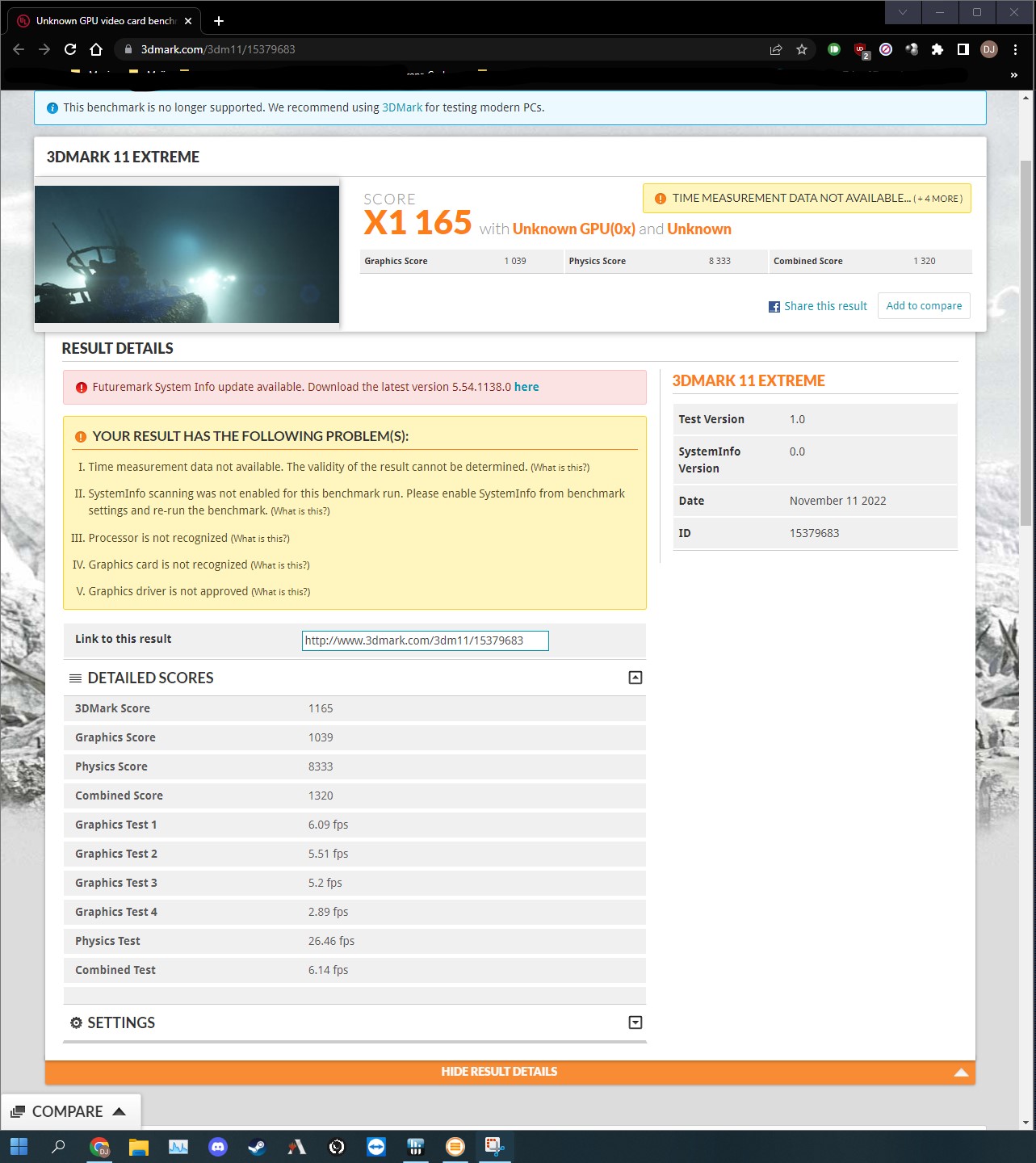This screenshot has height=1163, width=1036.
Task: Click the Unknown GPU(0x) heading link
Action: (x=574, y=229)
